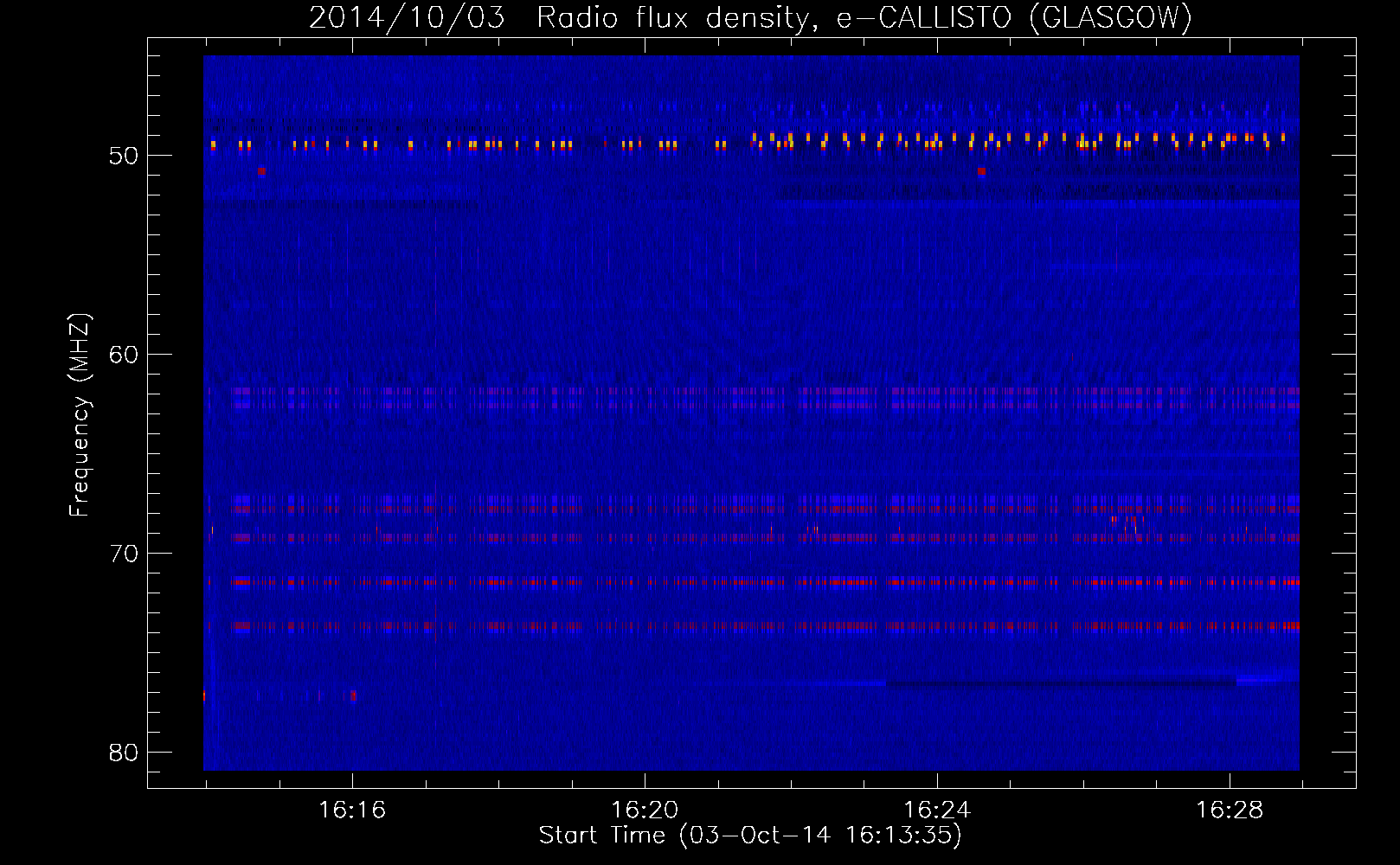1400x865 pixels.
Task: Click the frequency tick label "70"
Action: pos(124,554)
